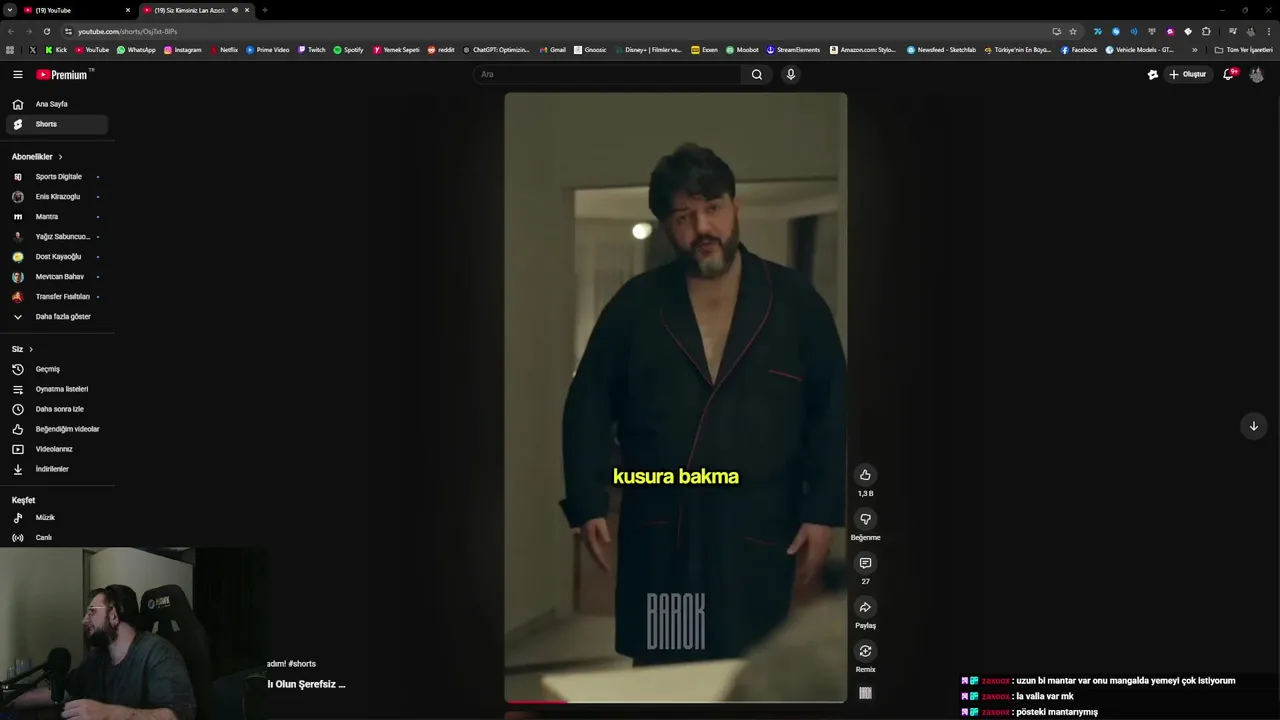Open the sound thumbnail under Remix
The height and width of the screenshot is (720, 1280).
pyautogui.click(x=865, y=693)
